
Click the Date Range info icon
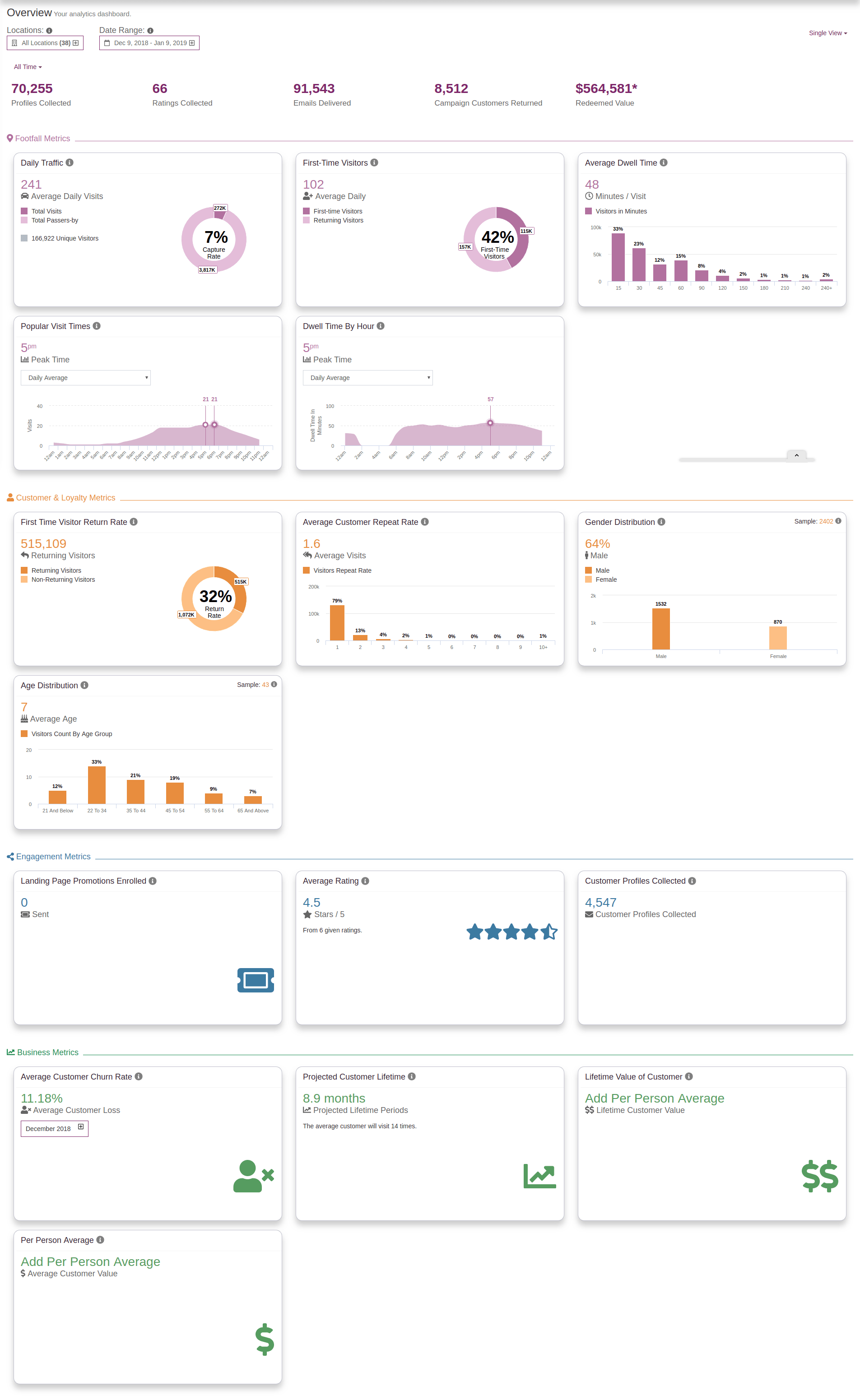coord(150,31)
